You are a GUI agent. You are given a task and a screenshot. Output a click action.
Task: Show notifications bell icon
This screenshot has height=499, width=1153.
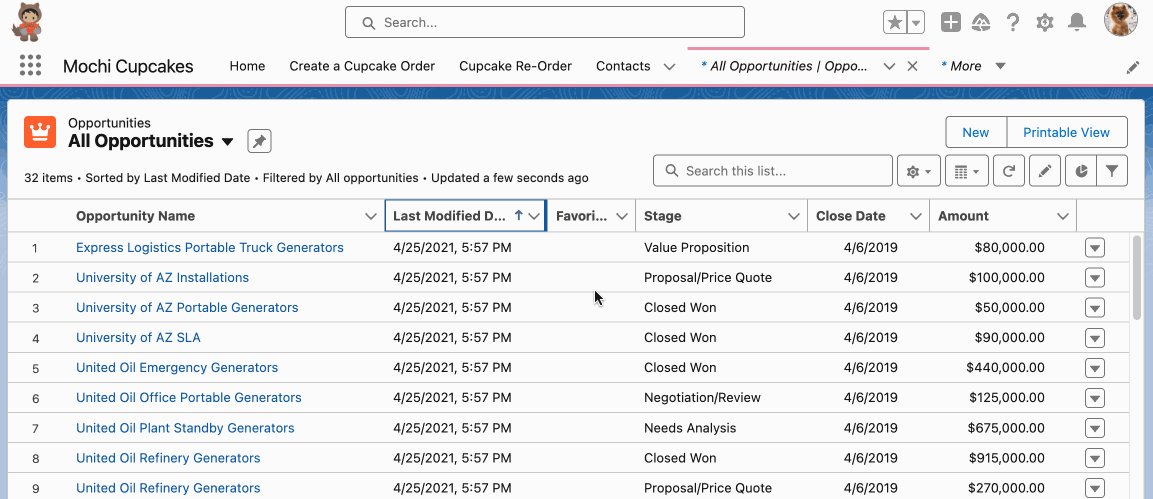[1077, 23]
